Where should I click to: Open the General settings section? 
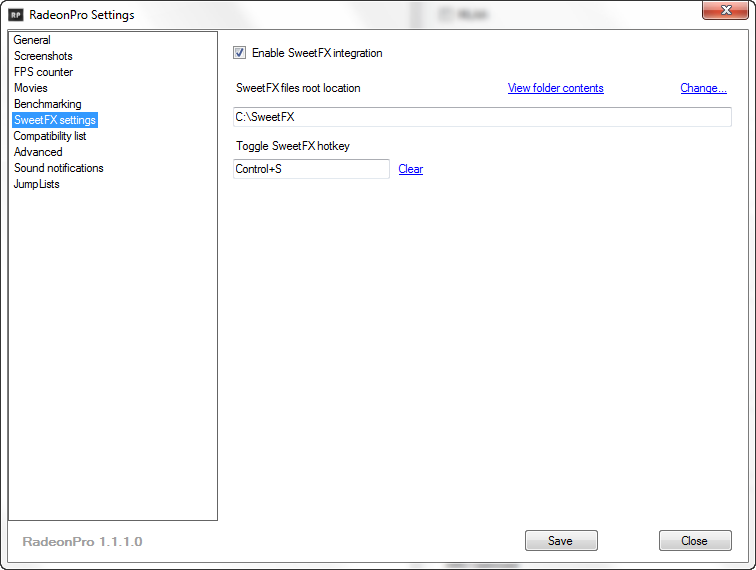coord(32,40)
